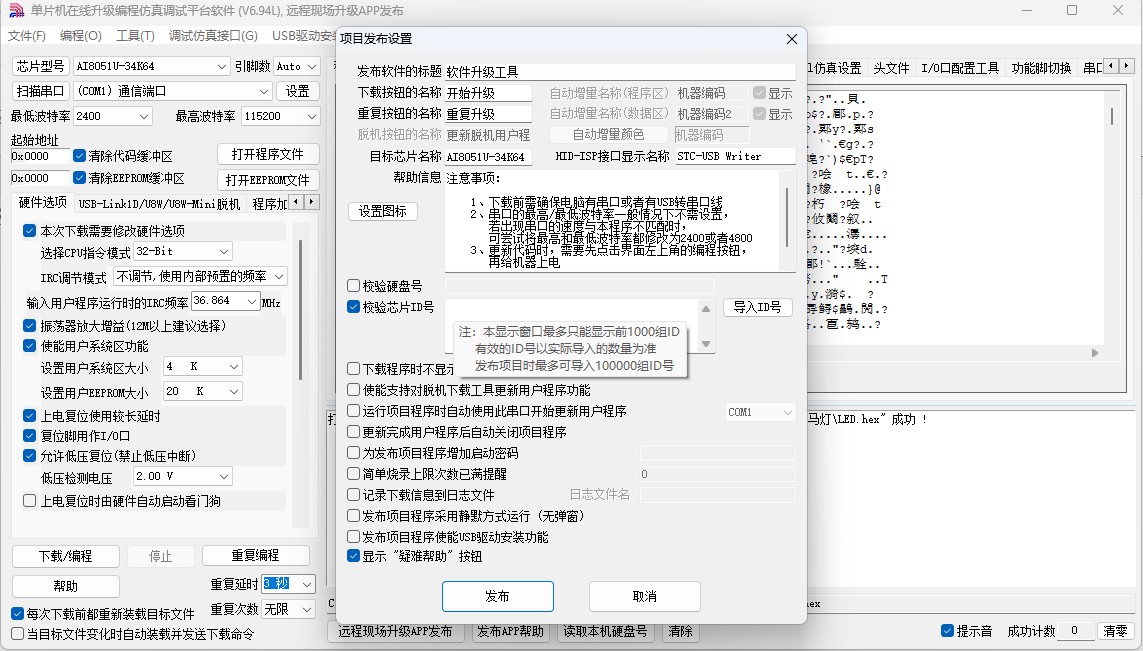Viewport: 1143px width, 651px height.
Task: Click 导入ID号 button
Action: click(757, 307)
